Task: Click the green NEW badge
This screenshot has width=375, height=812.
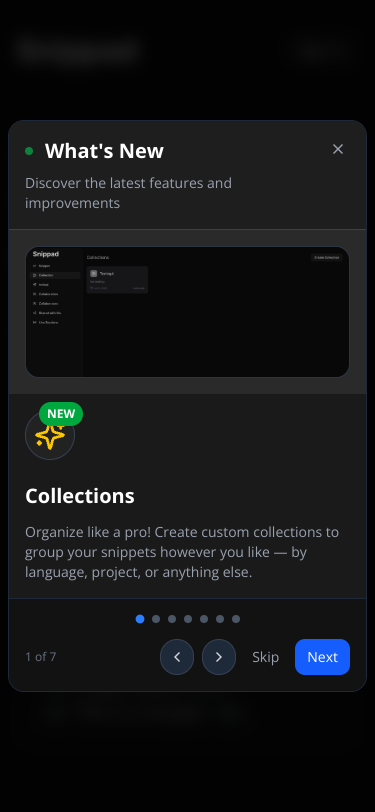Action: click(x=61, y=414)
